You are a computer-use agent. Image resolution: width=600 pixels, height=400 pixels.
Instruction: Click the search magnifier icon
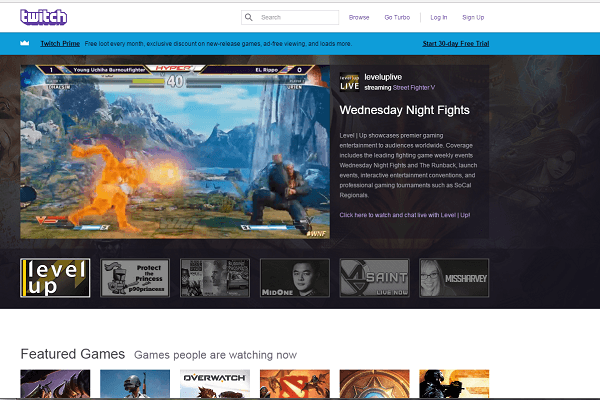[249, 17]
